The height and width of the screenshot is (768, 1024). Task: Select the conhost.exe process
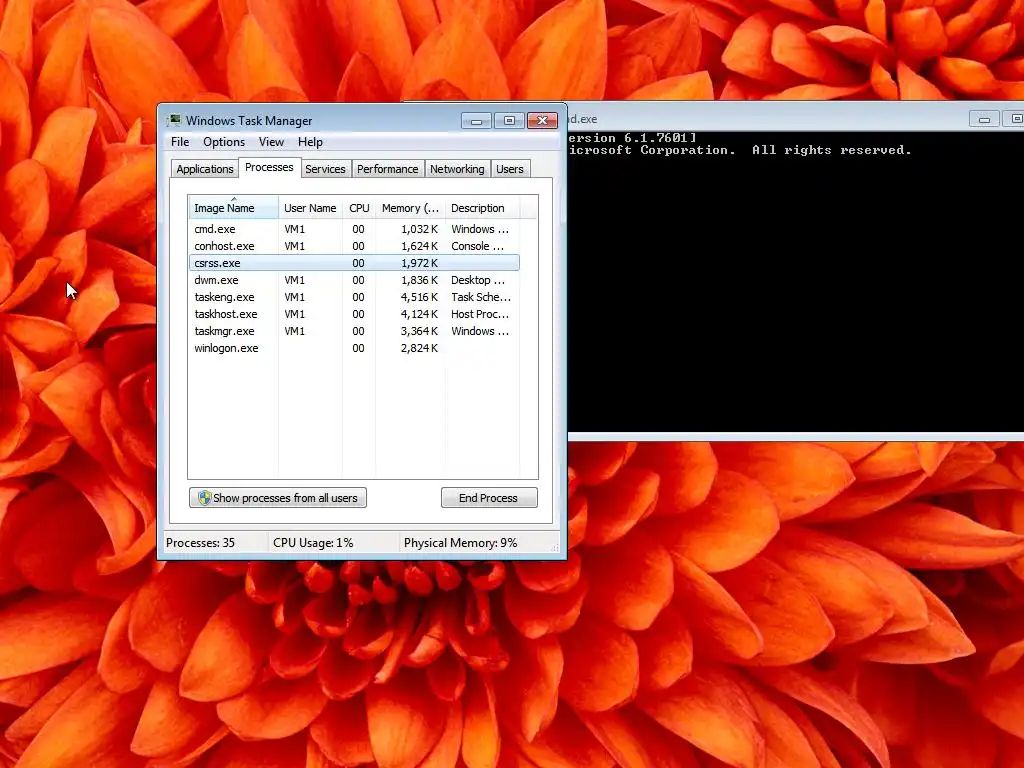(354, 246)
